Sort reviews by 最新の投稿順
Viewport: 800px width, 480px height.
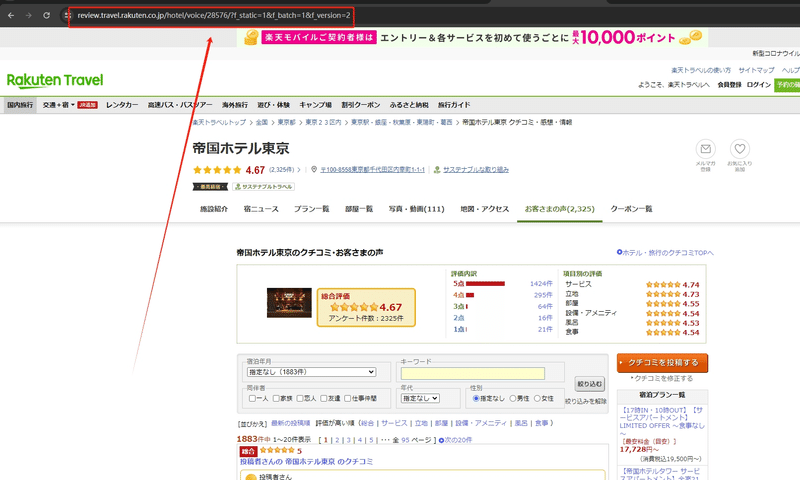[290, 423]
